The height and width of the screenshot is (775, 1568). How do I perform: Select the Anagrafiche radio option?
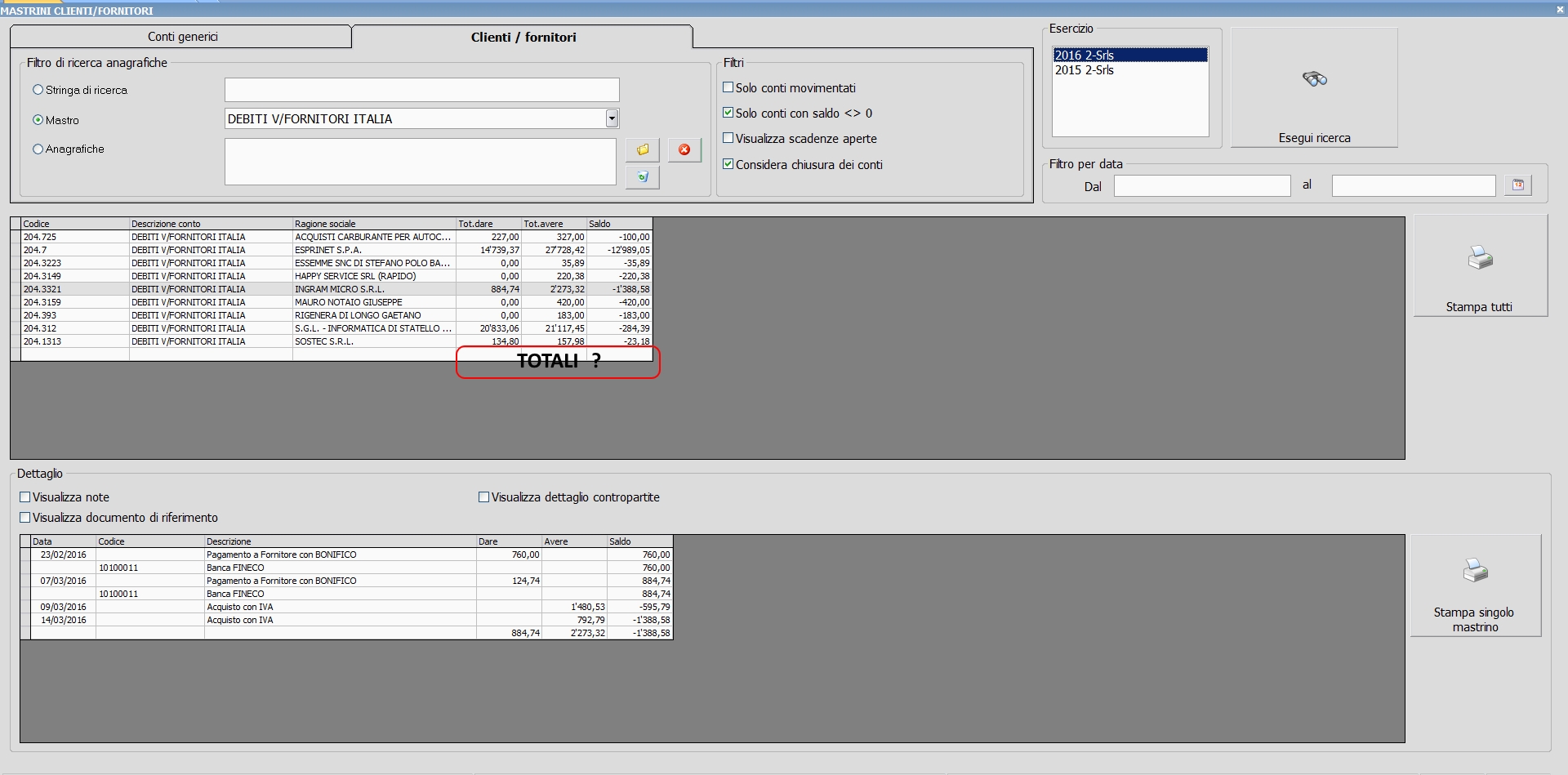click(x=38, y=149)
